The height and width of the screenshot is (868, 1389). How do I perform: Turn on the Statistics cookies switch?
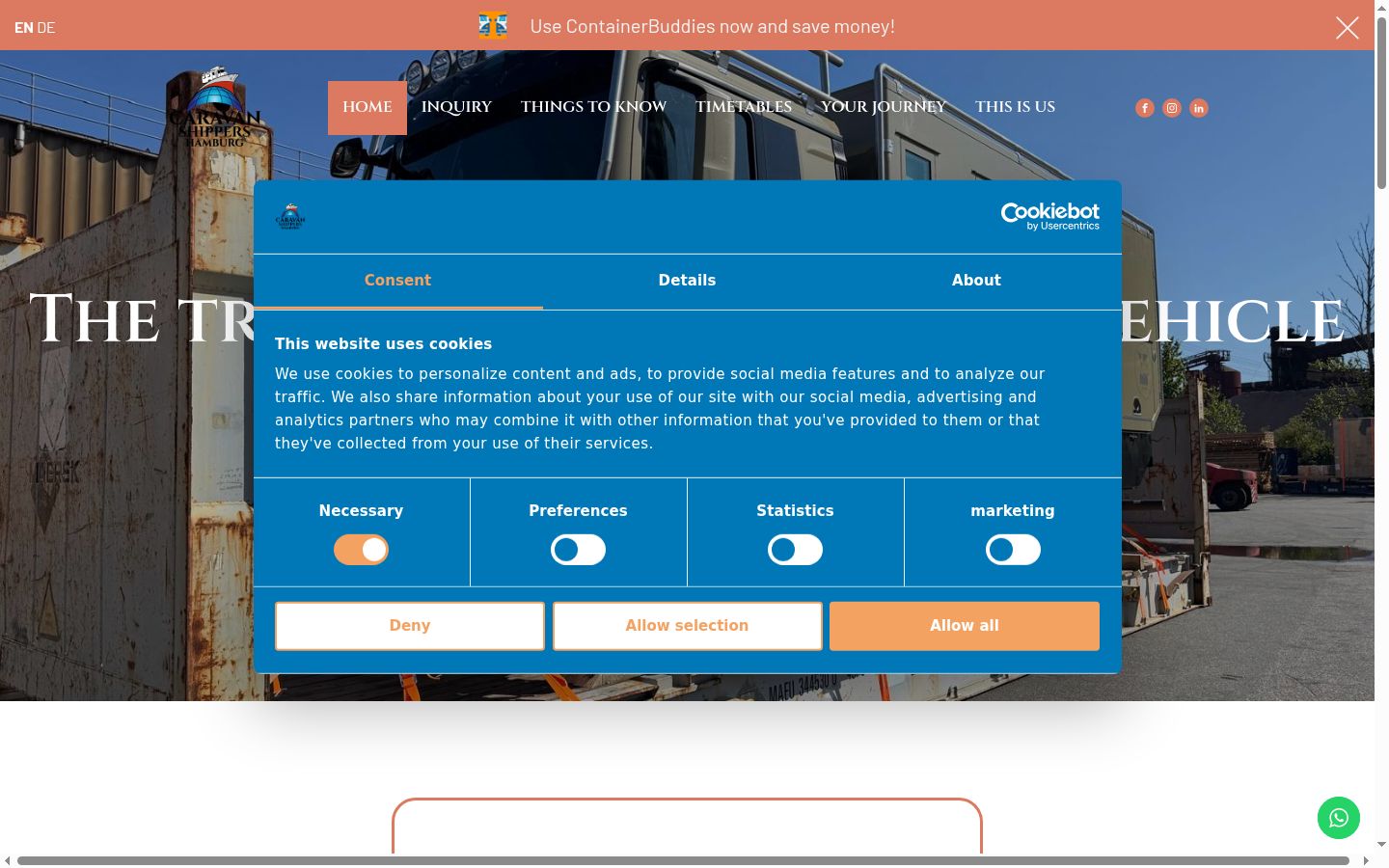click(795, 550)
